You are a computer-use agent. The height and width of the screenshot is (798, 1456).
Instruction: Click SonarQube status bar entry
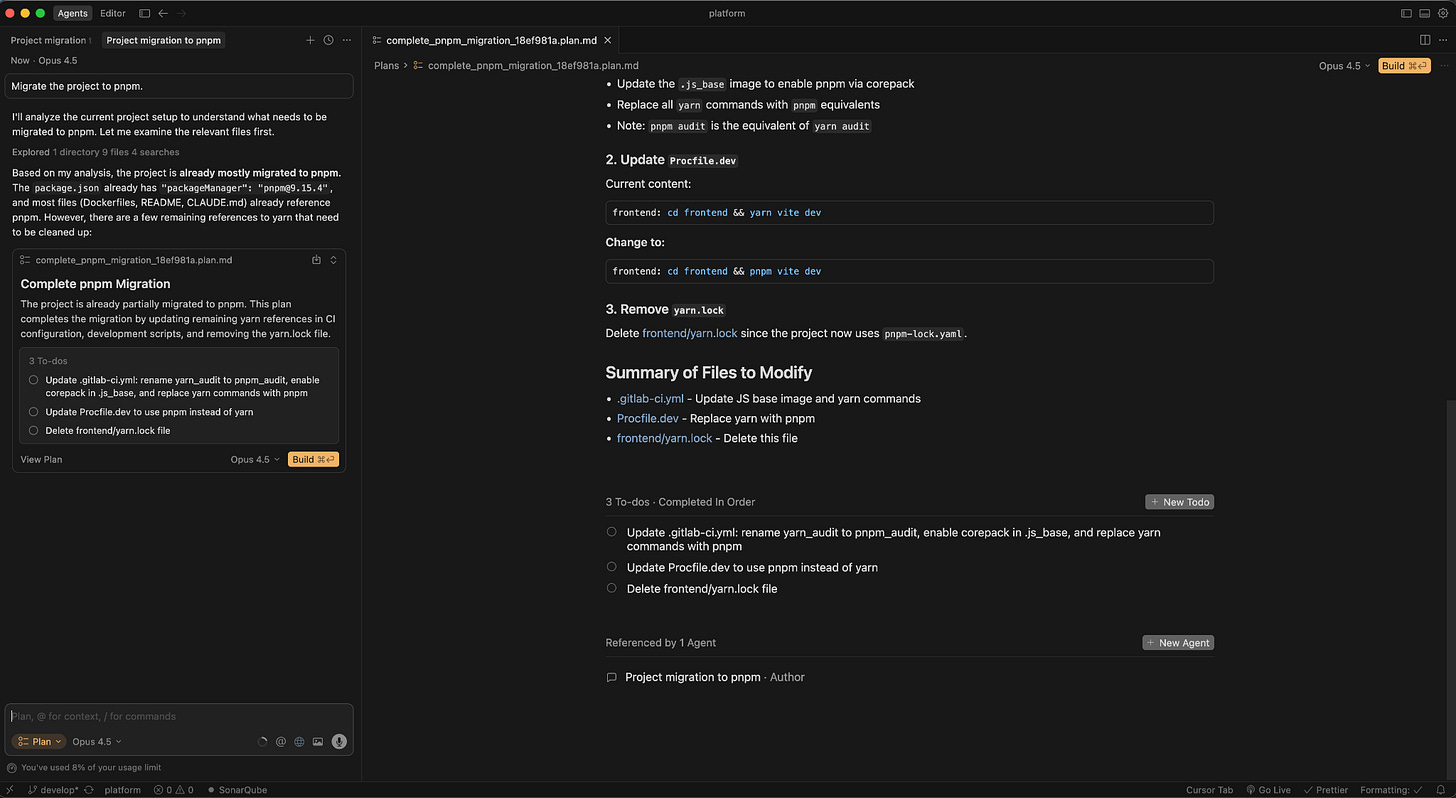(x=237, y=790)
